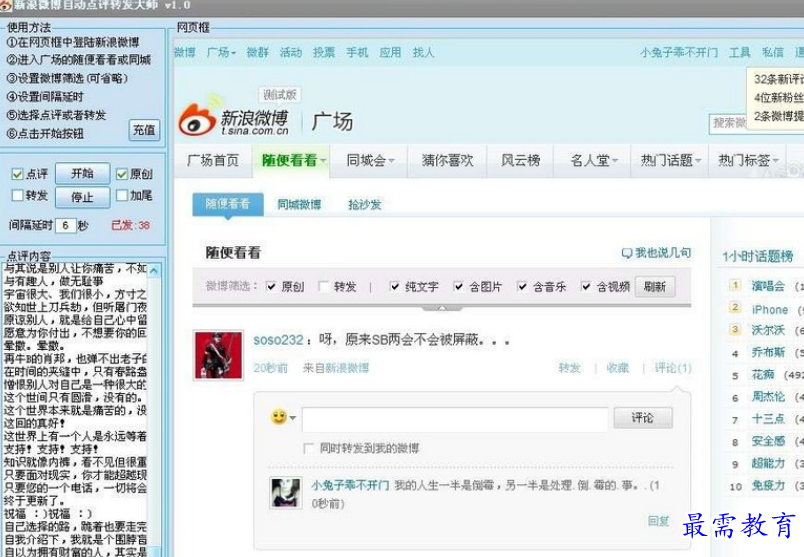Toggle the 原创 checkbox in the left panel
Screen dimensions: 804x557
122,174
